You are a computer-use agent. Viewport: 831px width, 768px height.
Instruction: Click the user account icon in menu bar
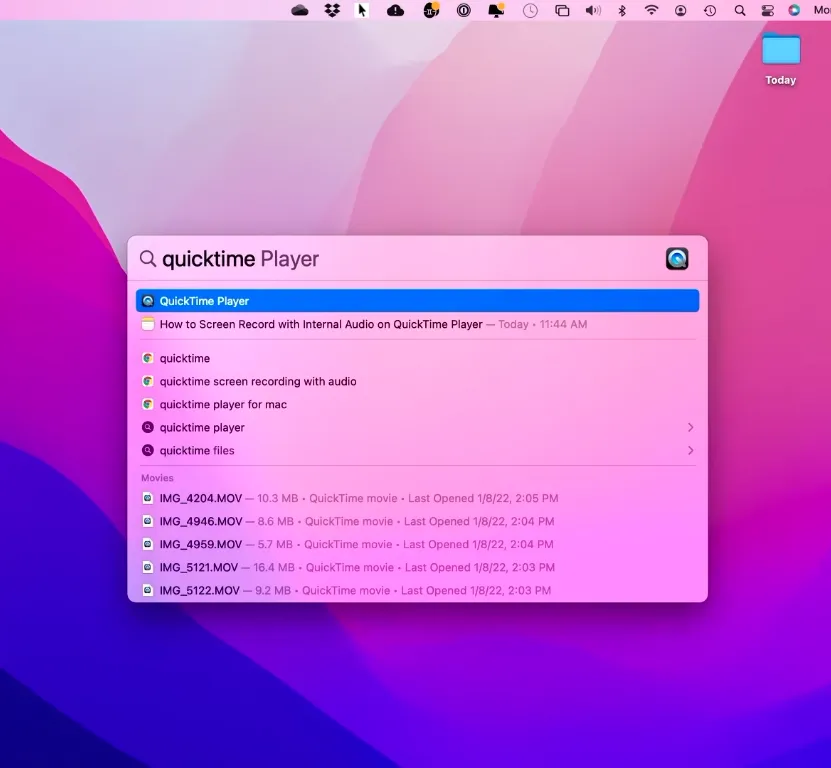[x=680, y=11]
